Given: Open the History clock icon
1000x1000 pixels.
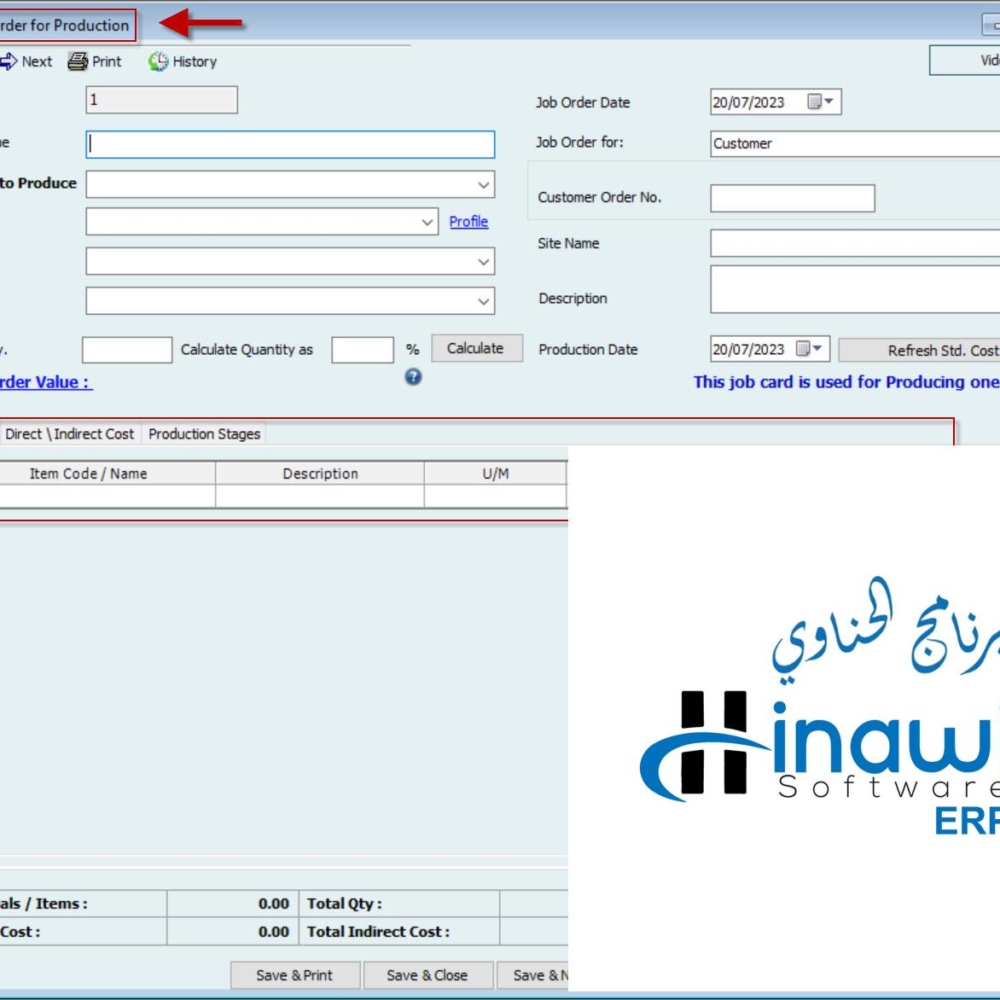Looking at the screenshot, I should click(158, 61).
